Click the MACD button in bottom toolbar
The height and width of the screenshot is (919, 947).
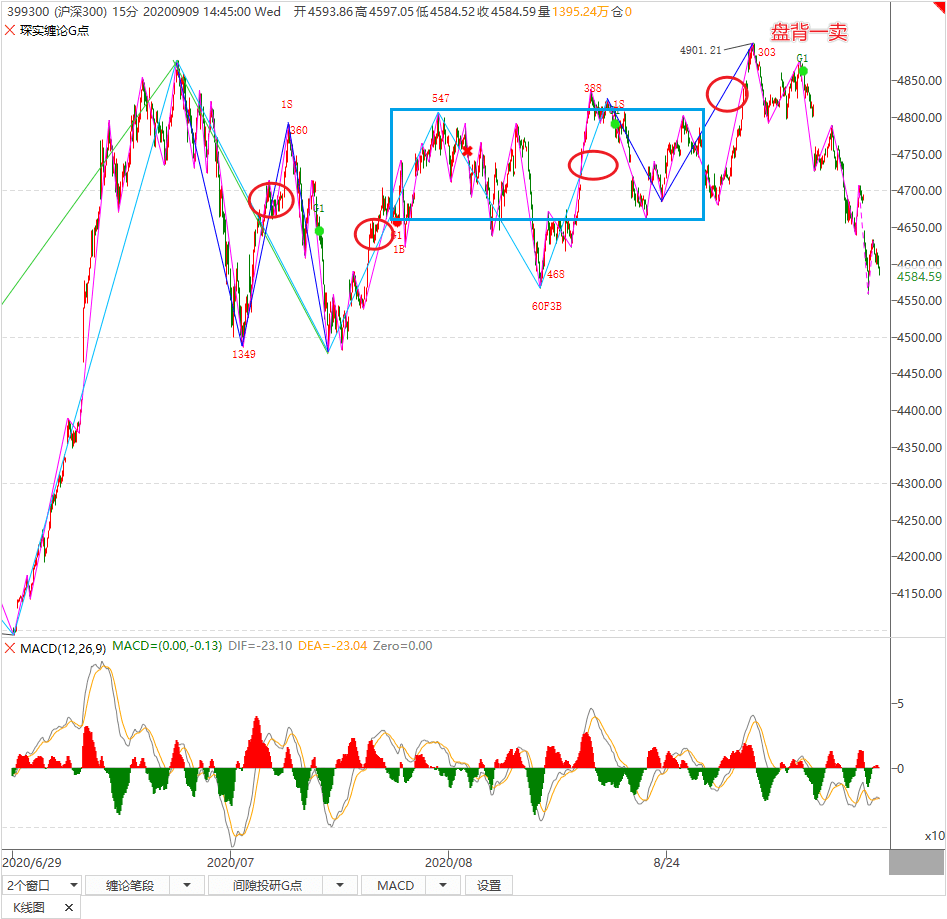pos(395,885)
